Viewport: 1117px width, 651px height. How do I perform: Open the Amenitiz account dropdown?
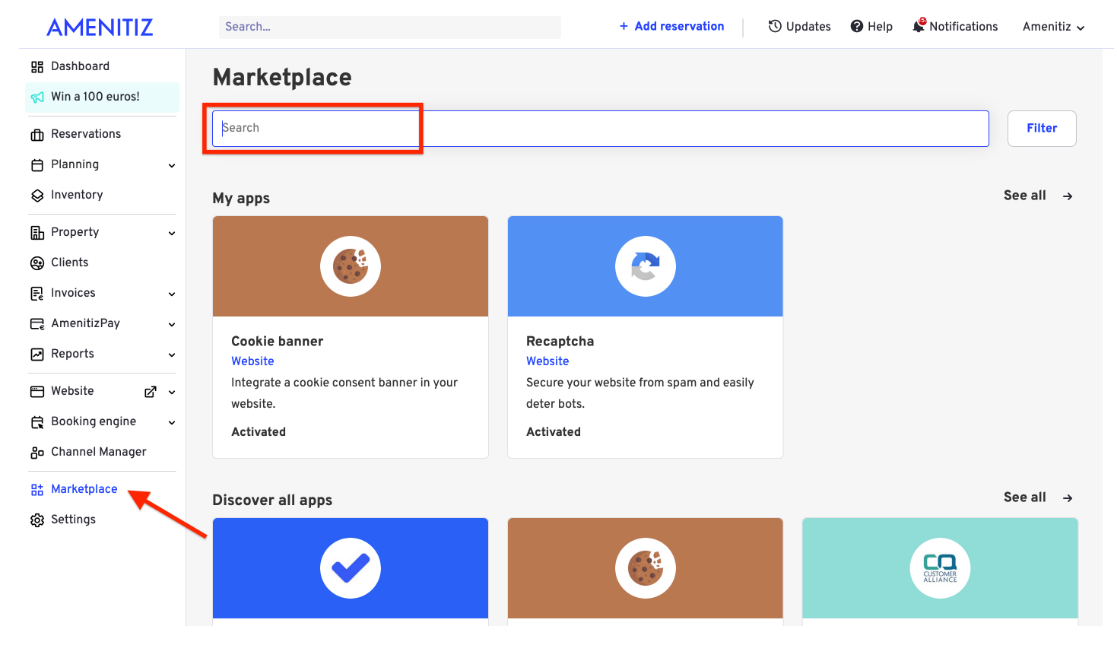click(1053, 27)
